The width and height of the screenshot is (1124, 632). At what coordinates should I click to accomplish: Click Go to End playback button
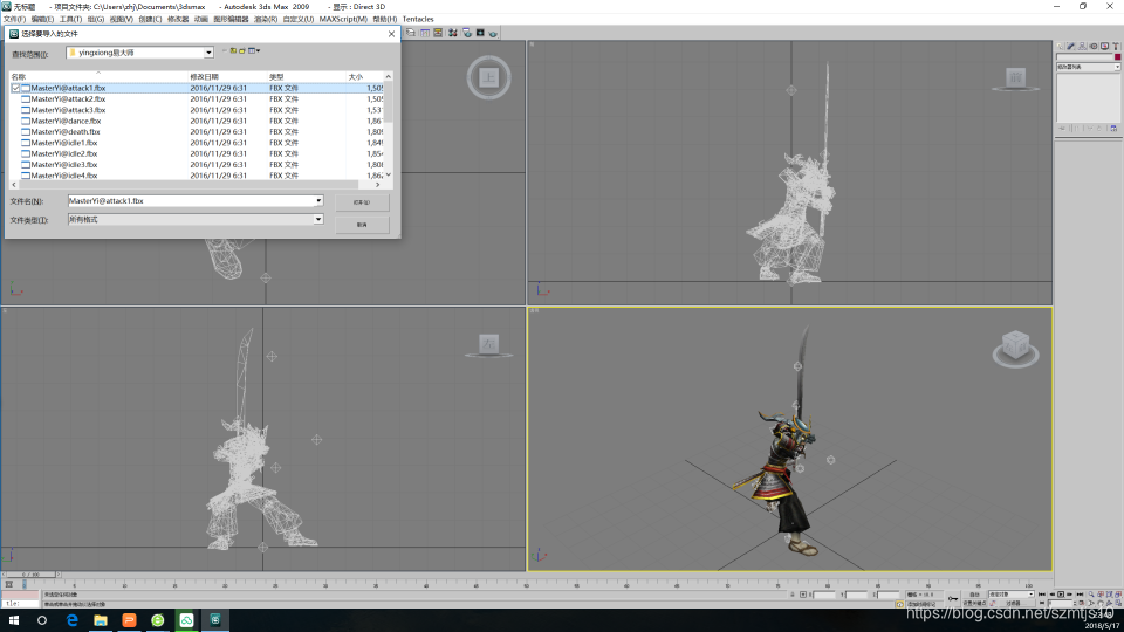pyautogui.click(x=1080, y=594)
